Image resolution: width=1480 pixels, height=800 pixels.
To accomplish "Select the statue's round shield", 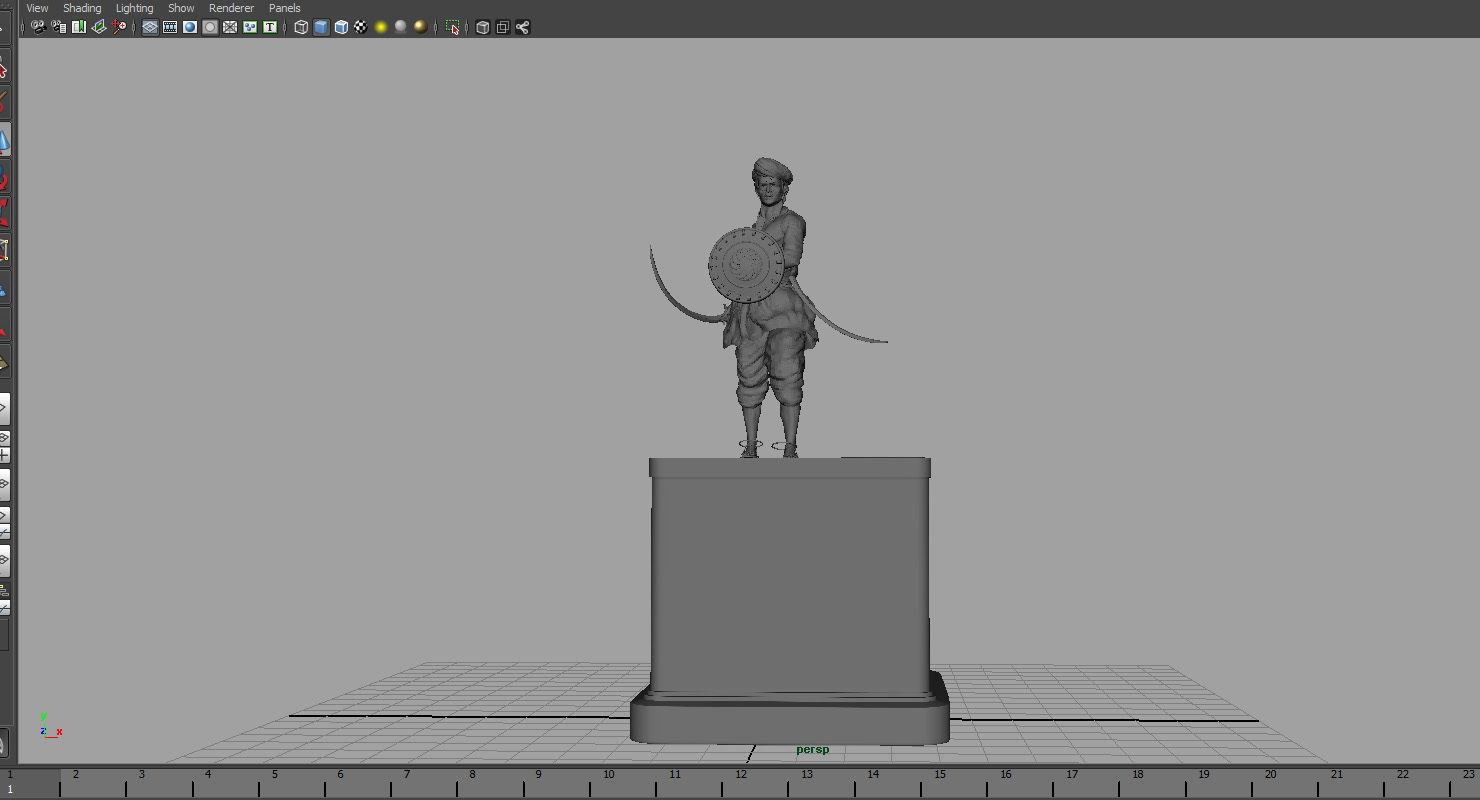I will click(x=745, y=265).
